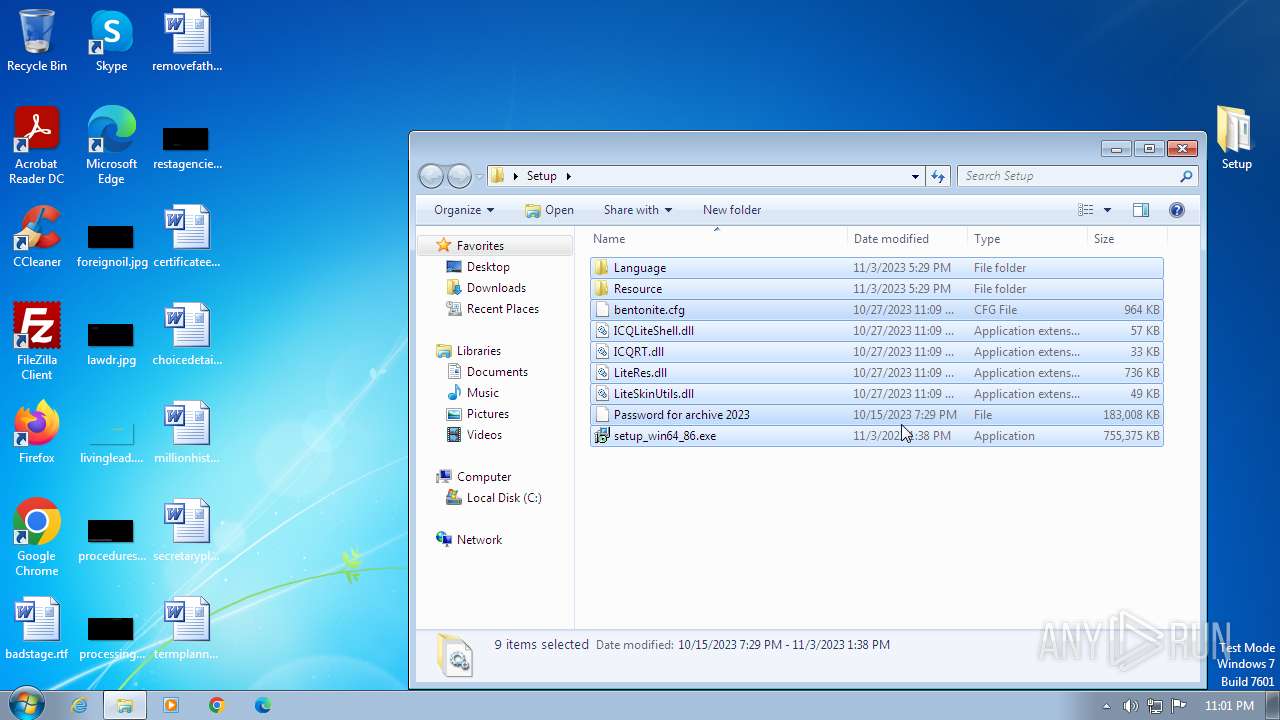1280x720 pixels.
Task: Select Network in navigation pane
Action: (x=479, y=540)
